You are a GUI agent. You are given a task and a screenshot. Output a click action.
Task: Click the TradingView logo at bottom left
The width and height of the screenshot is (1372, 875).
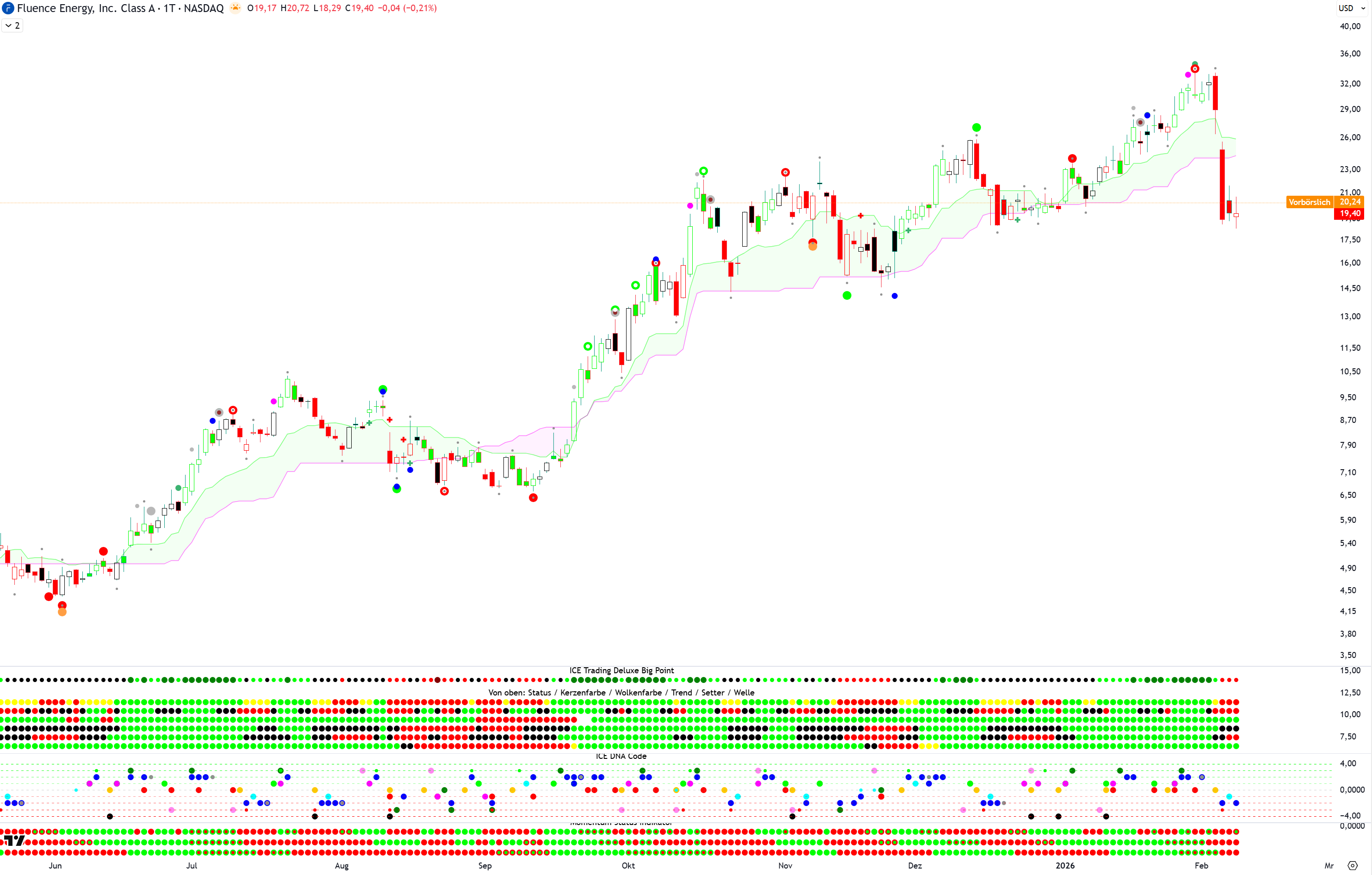14,841
